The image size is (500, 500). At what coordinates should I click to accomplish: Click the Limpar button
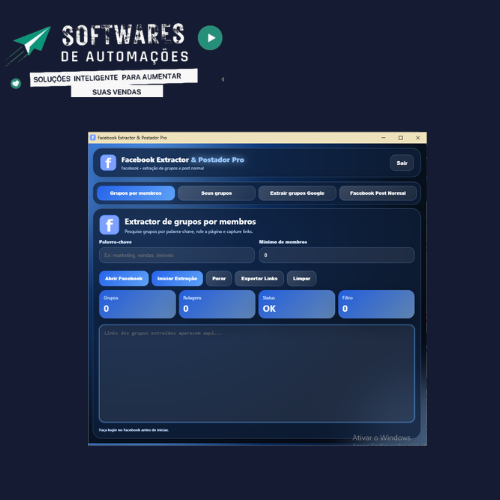point(302,279)
